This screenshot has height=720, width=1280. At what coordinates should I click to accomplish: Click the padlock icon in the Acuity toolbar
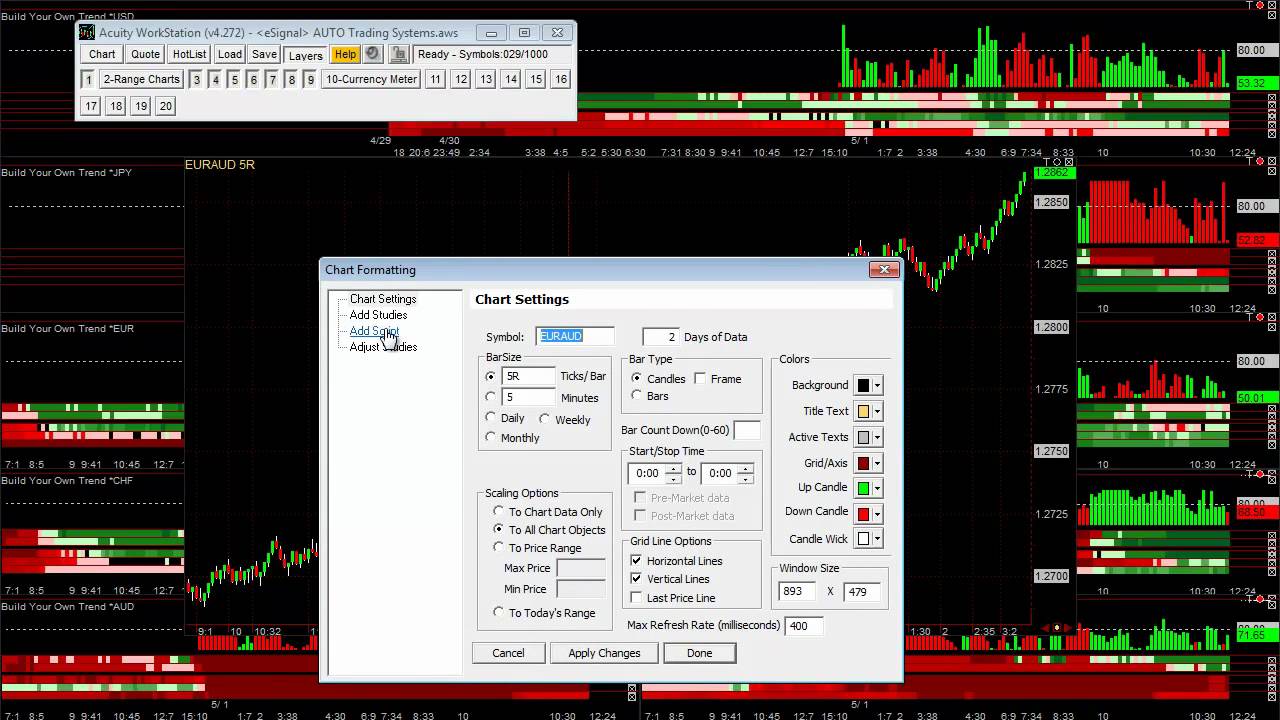(398, 55)
